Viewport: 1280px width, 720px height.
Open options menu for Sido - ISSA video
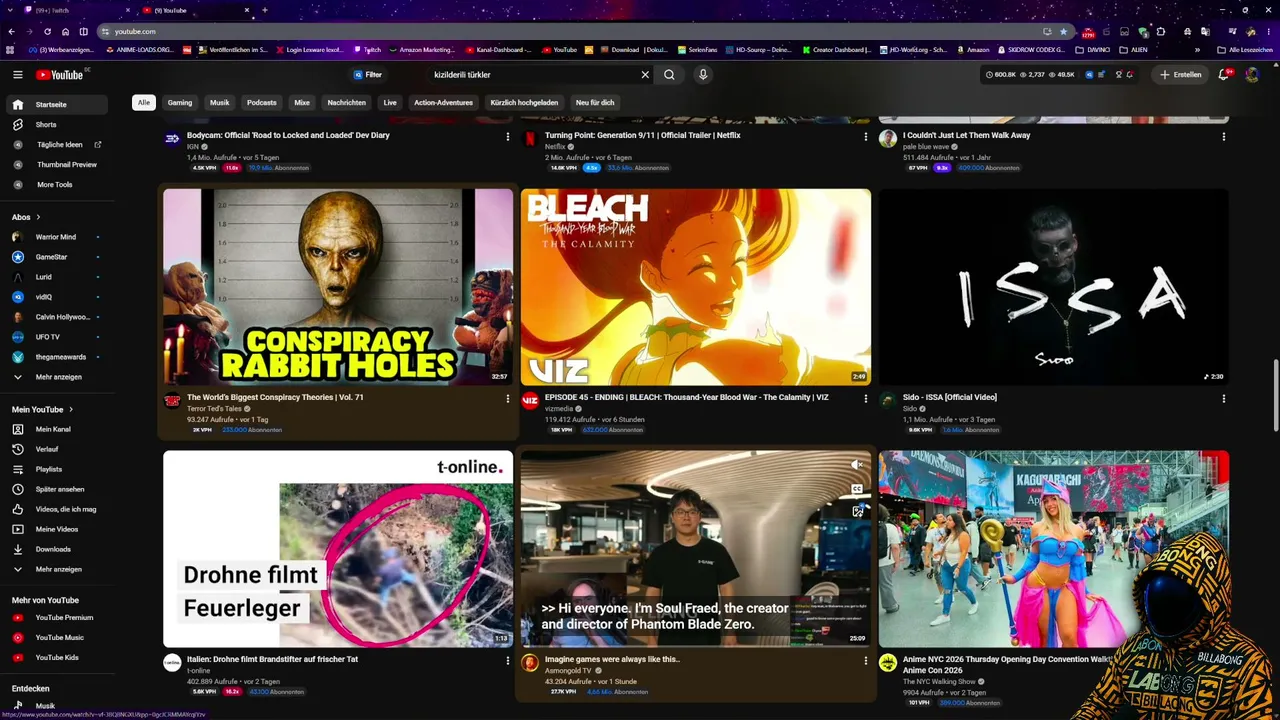point(1223,398)
